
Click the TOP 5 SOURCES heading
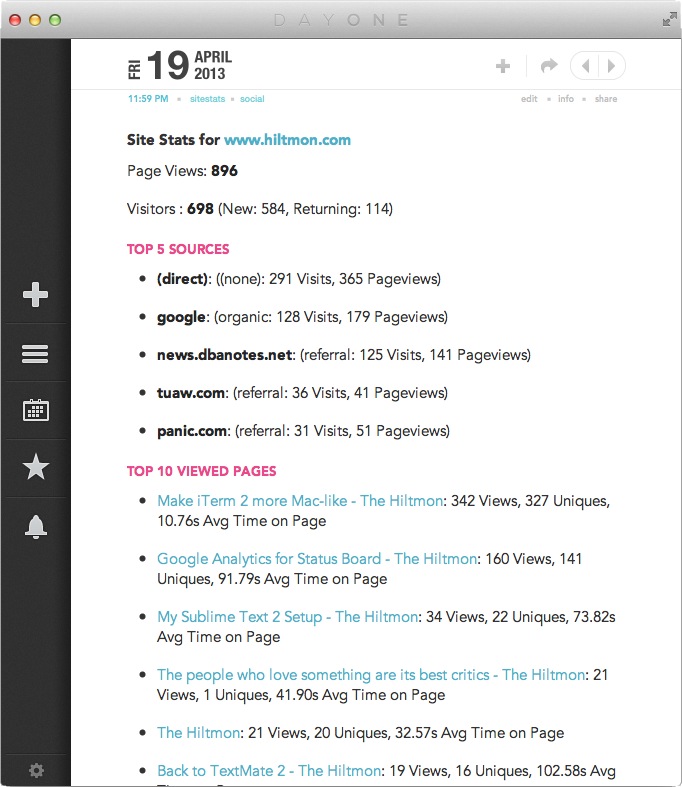point(178,249)
